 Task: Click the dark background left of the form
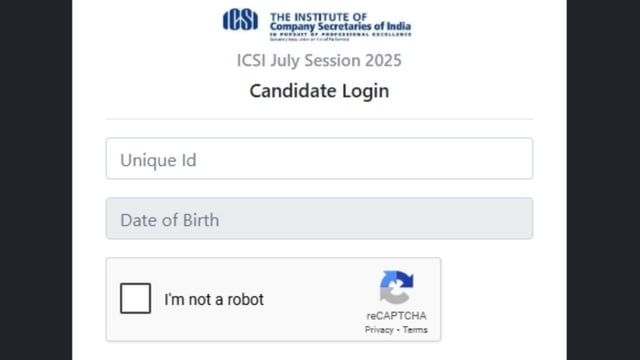click(x=36, y=180)
